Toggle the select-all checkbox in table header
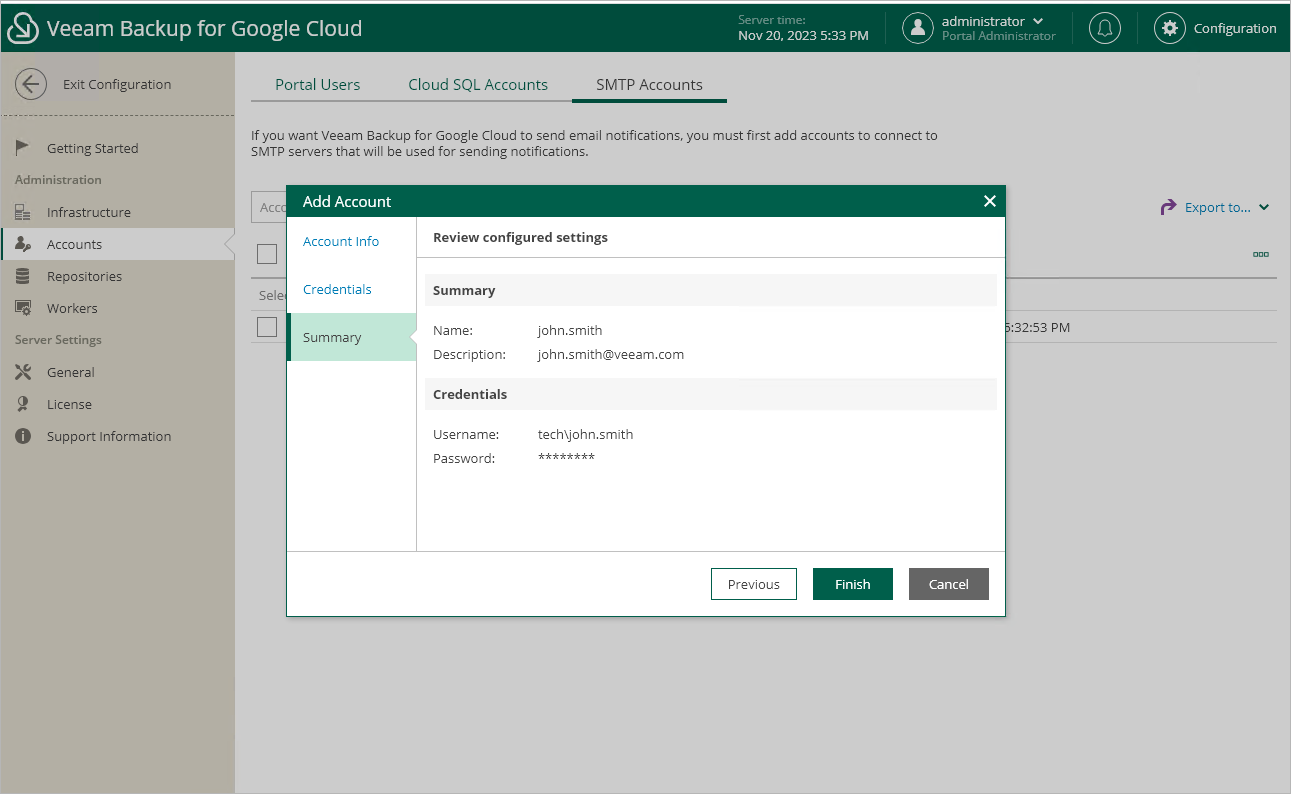Viewport: 1291px width, 794px height. [267, 254]
